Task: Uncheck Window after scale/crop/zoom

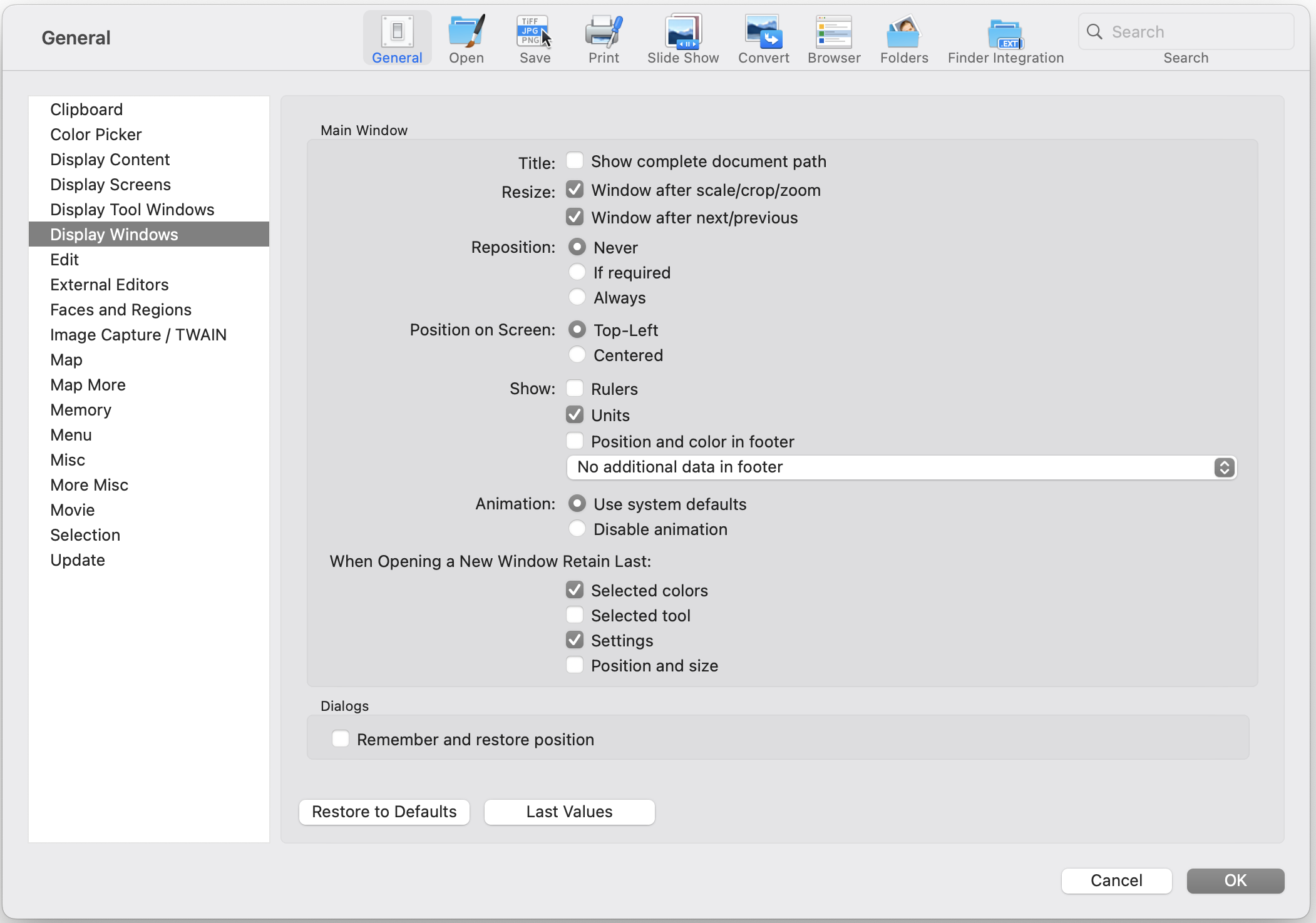Action: (575, 190)
